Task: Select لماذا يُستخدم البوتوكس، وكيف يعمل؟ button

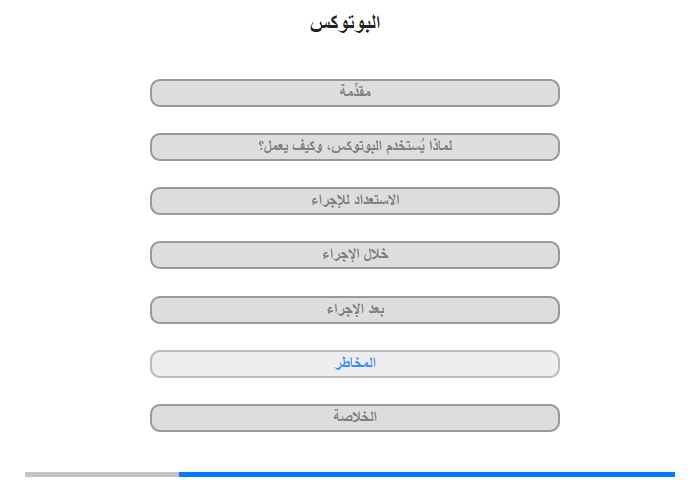Action: [354, 147]
